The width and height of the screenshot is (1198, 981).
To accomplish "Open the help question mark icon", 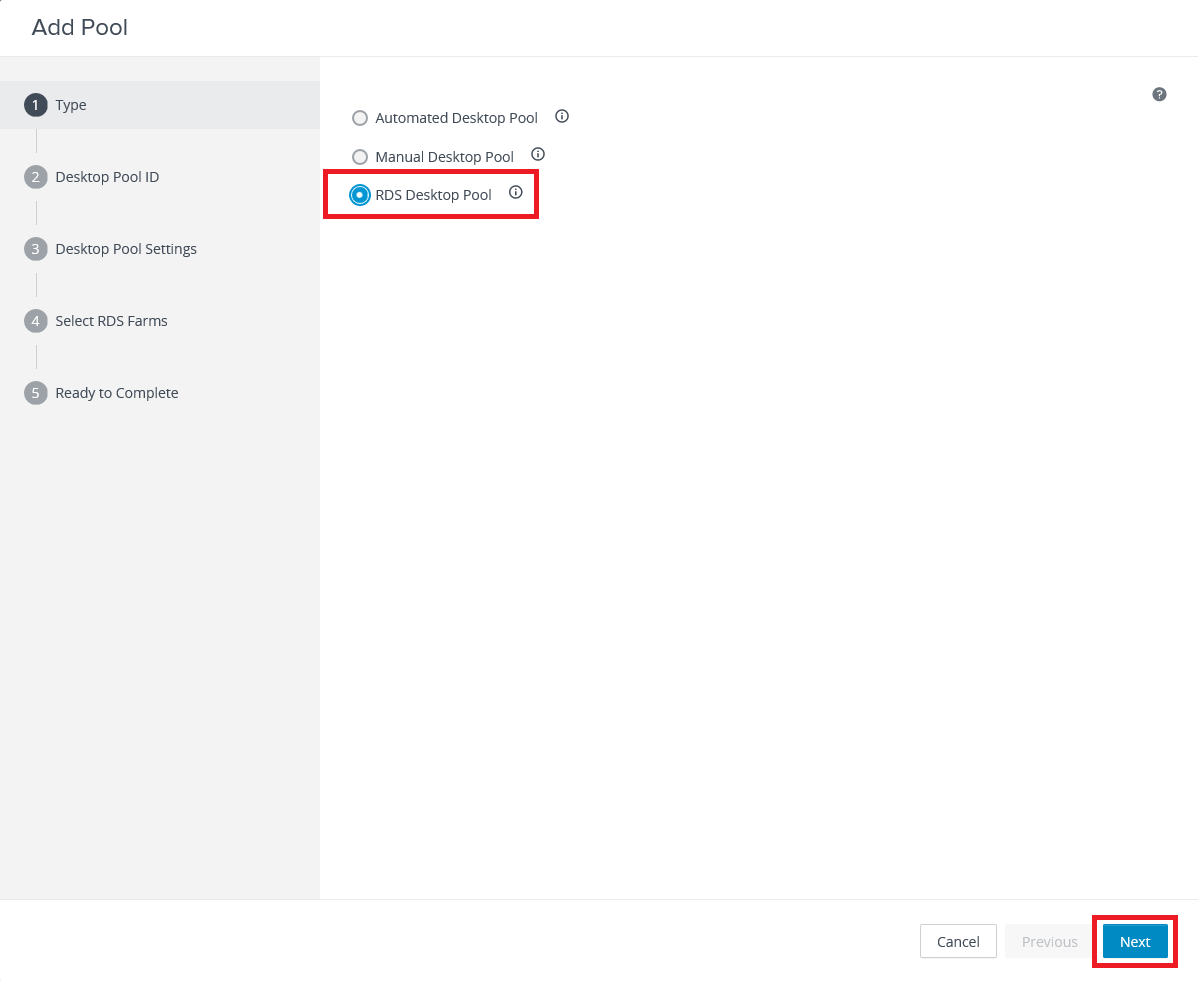I will (x=1159, y=94).
